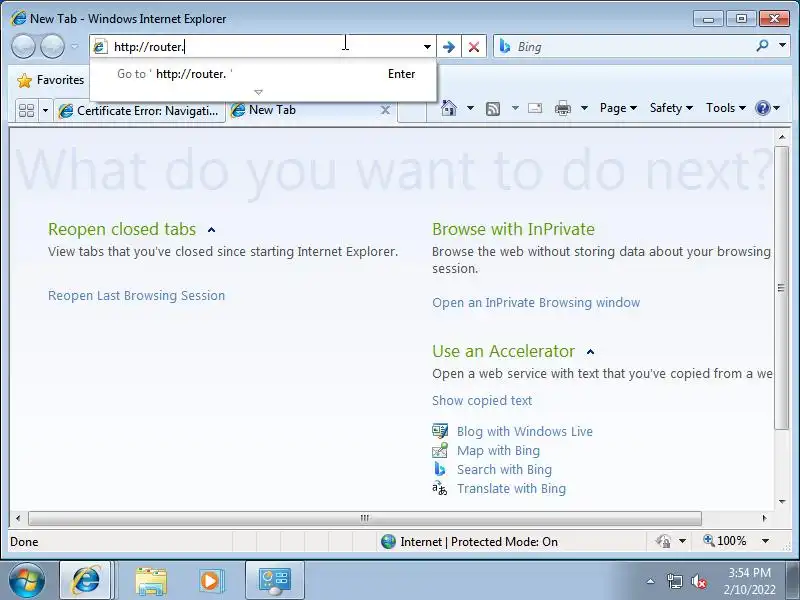
Task: Click the search magnifier icon
Action: point(762,46)
